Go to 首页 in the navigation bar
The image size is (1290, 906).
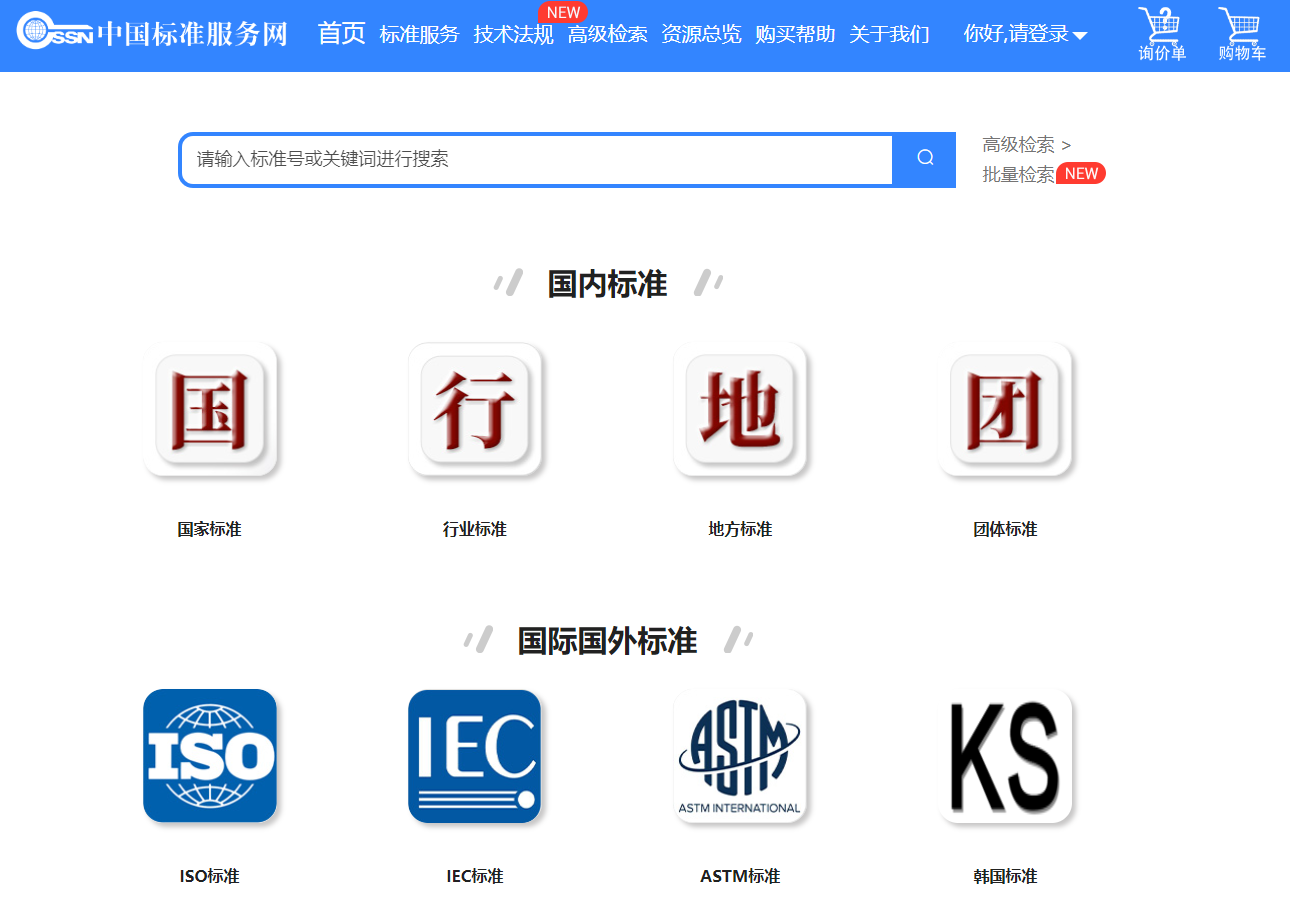342,34
